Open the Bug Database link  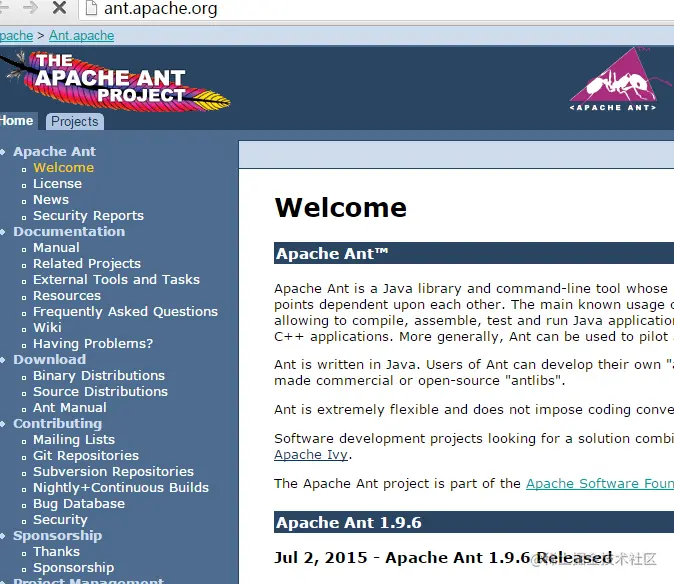[79, 503]
